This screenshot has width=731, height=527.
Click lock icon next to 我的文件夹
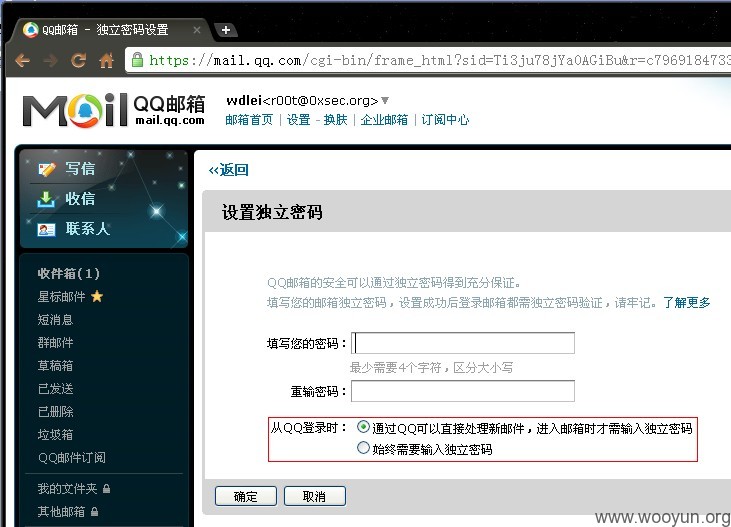(107, 488)
